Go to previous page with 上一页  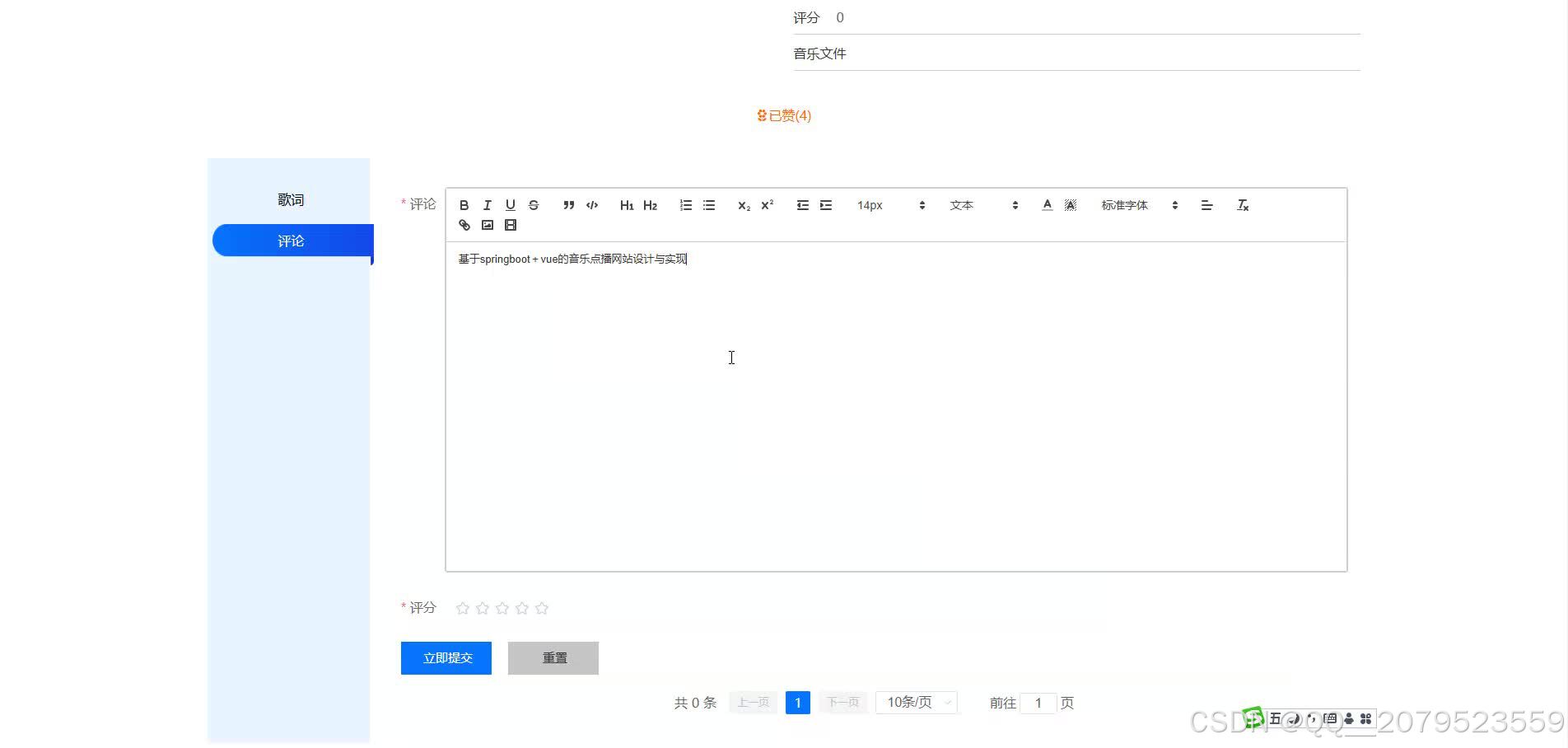pyautogui.click(x=753, y=703)
